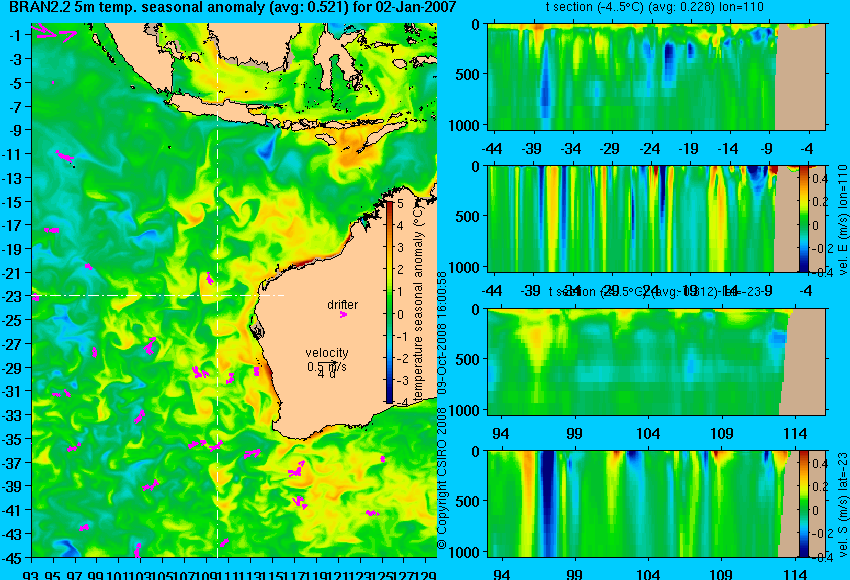Click '-44' tick under the top temperature section
The width and height of the screenshot is (850, 580).
pos(492,148)
